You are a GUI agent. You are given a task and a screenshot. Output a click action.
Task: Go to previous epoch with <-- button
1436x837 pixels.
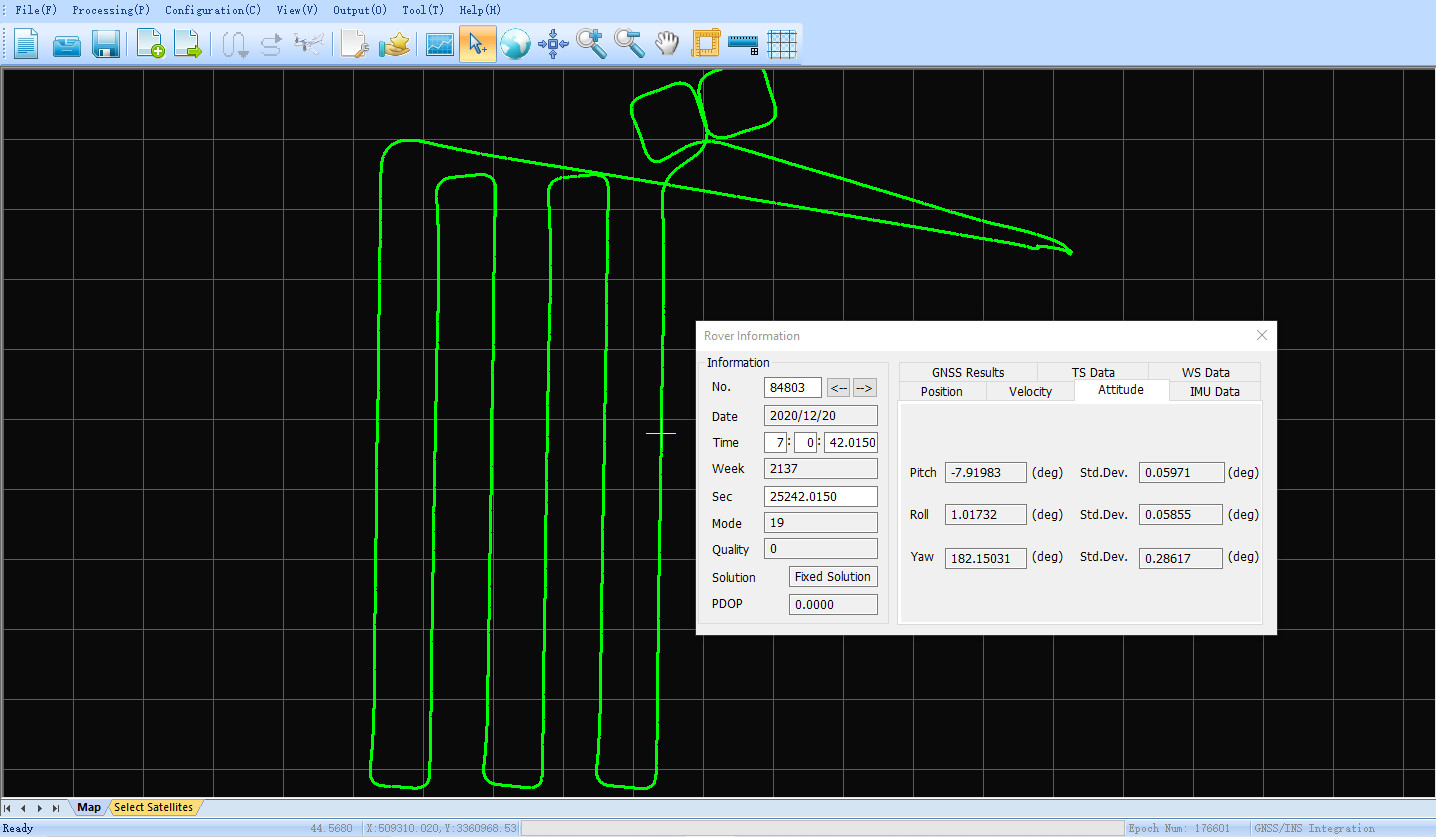pyautogui.click(x=839, y=388)
